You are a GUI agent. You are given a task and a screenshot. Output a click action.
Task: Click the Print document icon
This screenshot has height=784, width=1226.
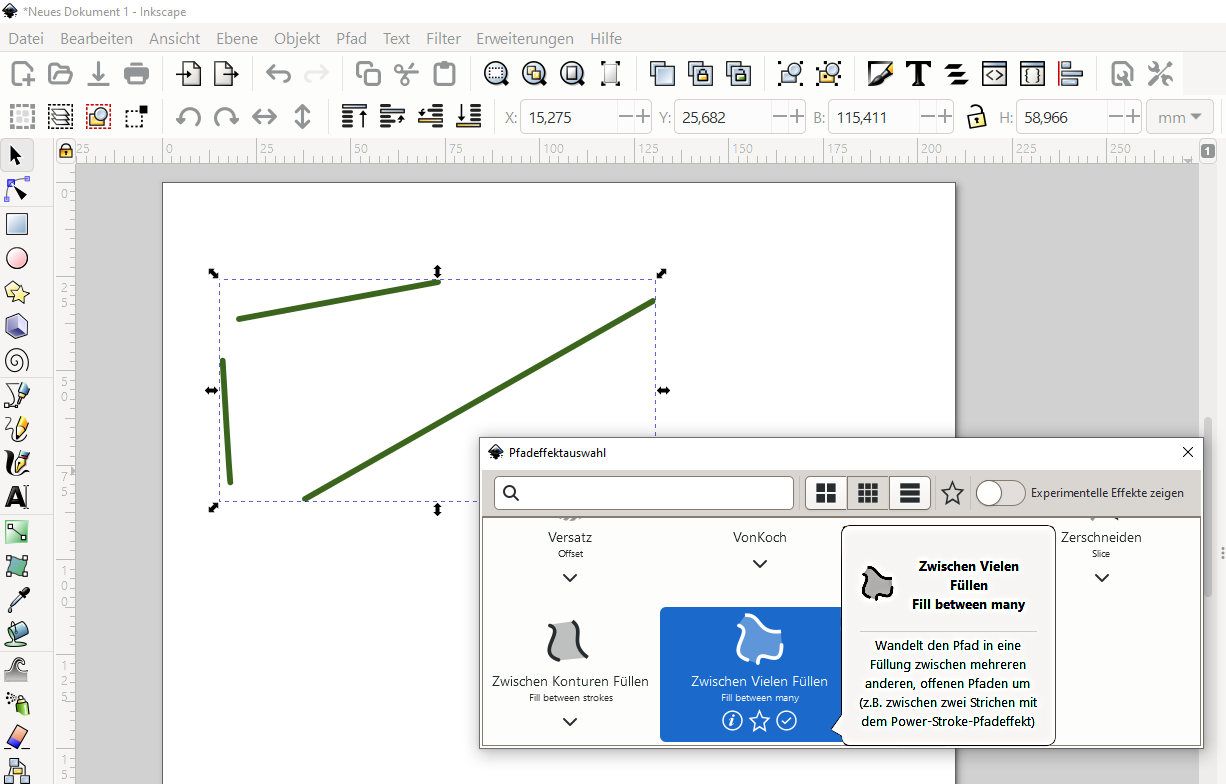click(x=137, y=73)
